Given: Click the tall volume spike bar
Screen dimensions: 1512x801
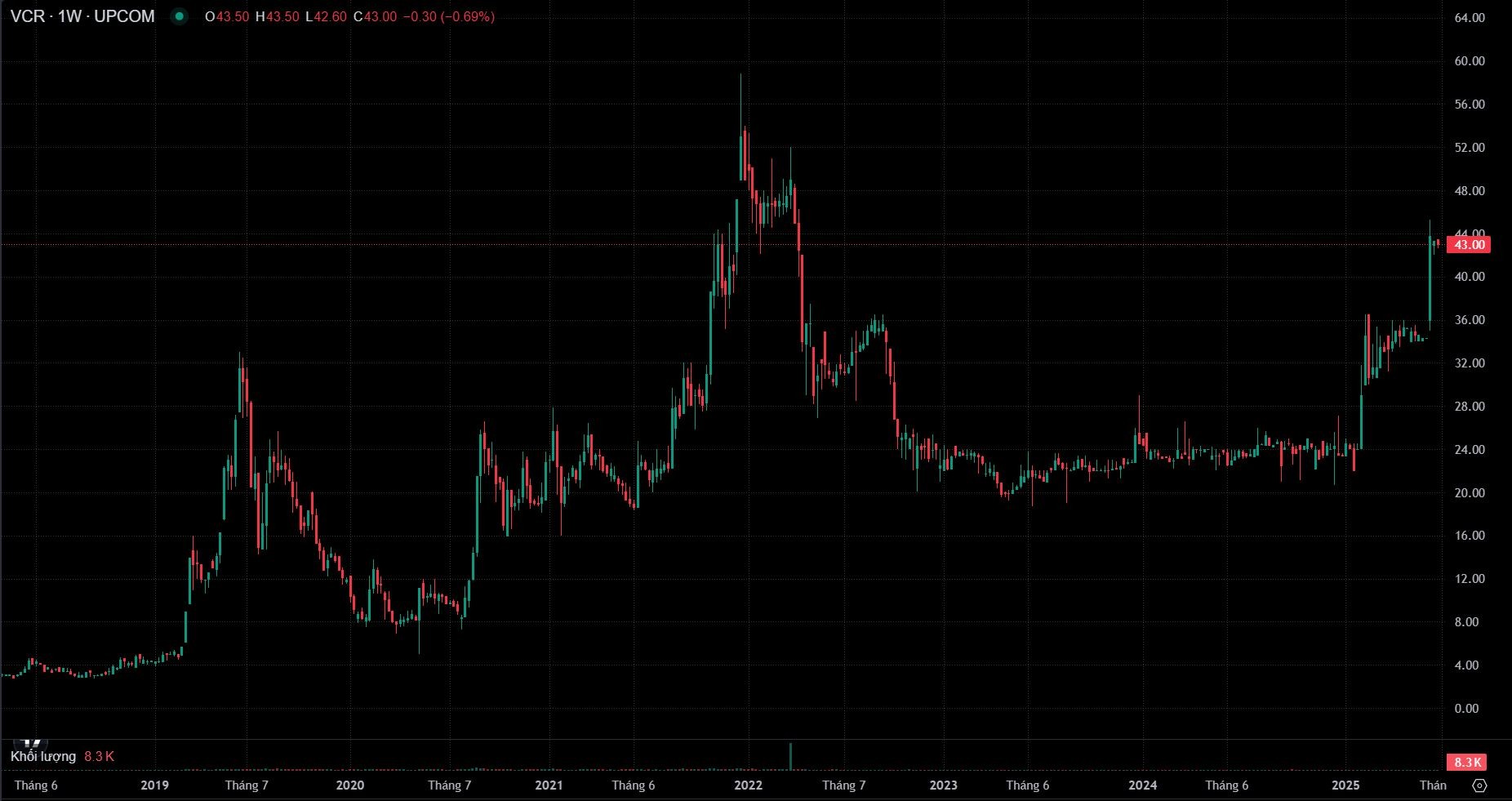Looking at the screenshot, I should coord(790,756).
